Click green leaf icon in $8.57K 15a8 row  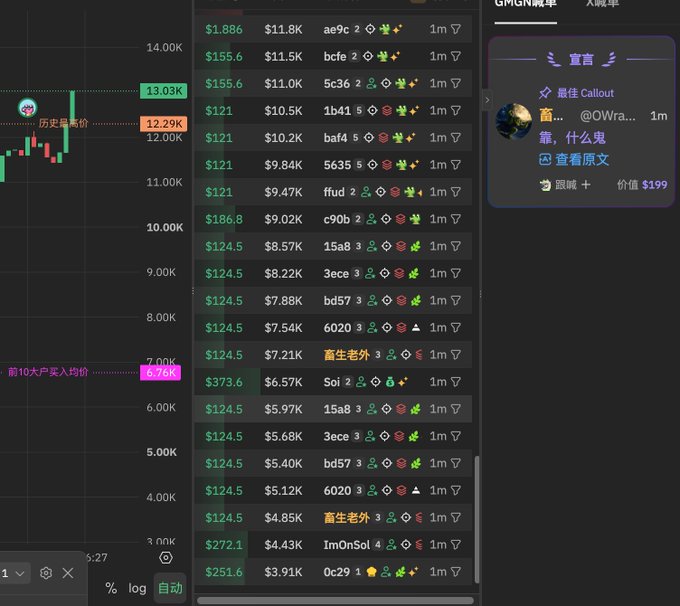click(x=415, y=246)
